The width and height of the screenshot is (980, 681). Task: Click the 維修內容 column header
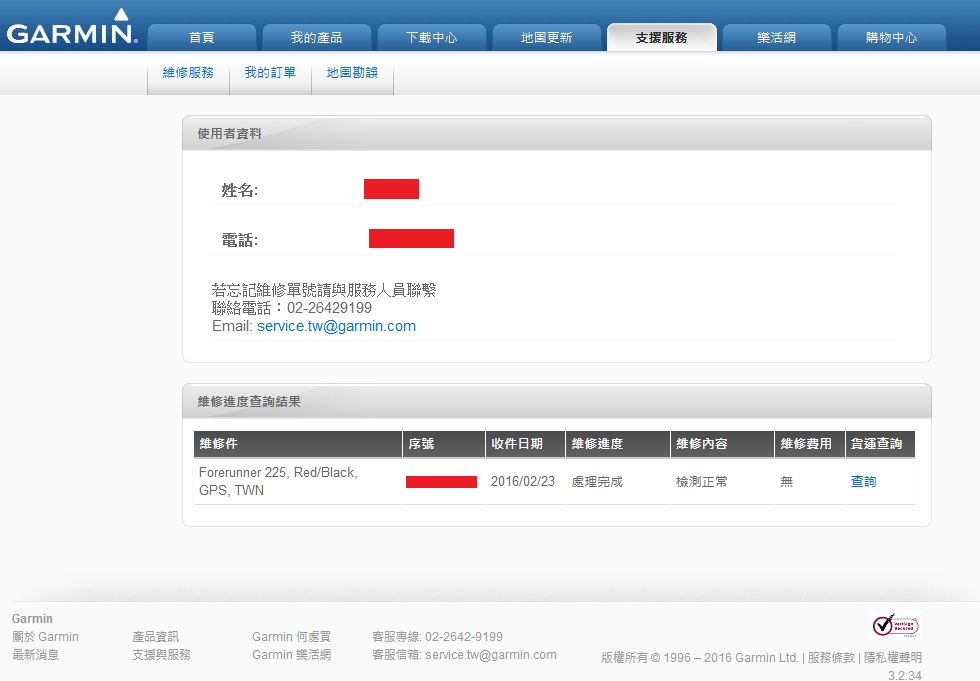[x=722, y=444]
